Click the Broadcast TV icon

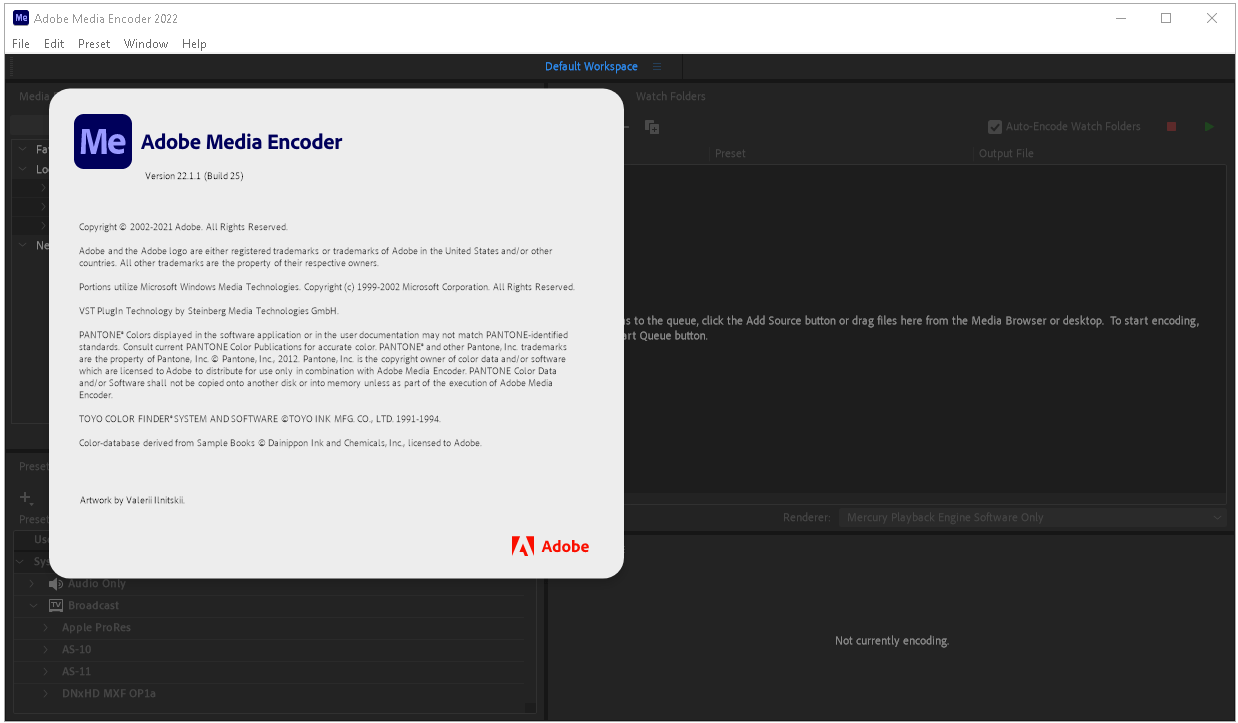56,606
